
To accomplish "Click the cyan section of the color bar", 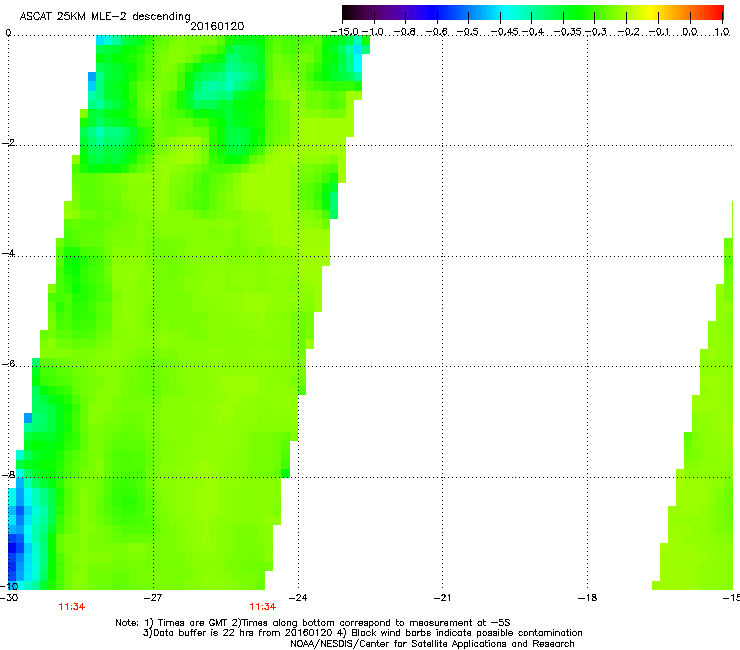I will pyautogui.click(x=507, y=12).
